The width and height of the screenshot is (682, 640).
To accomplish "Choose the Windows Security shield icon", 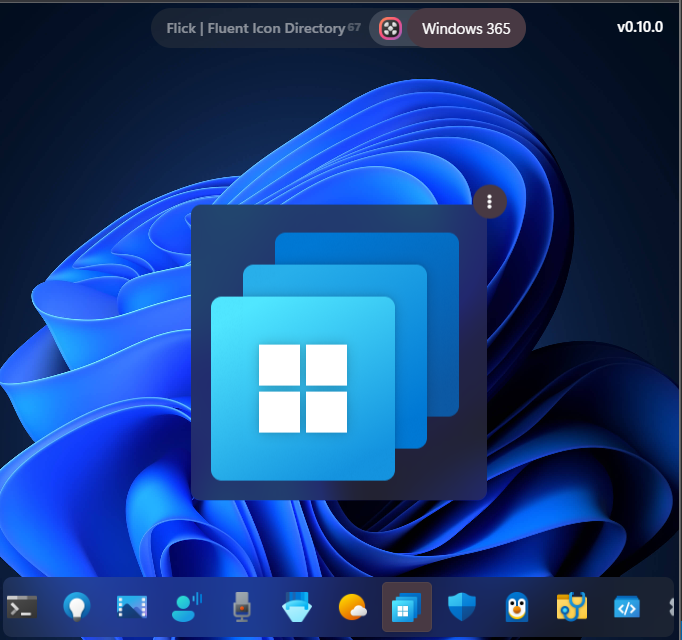I will click(462, 607).
